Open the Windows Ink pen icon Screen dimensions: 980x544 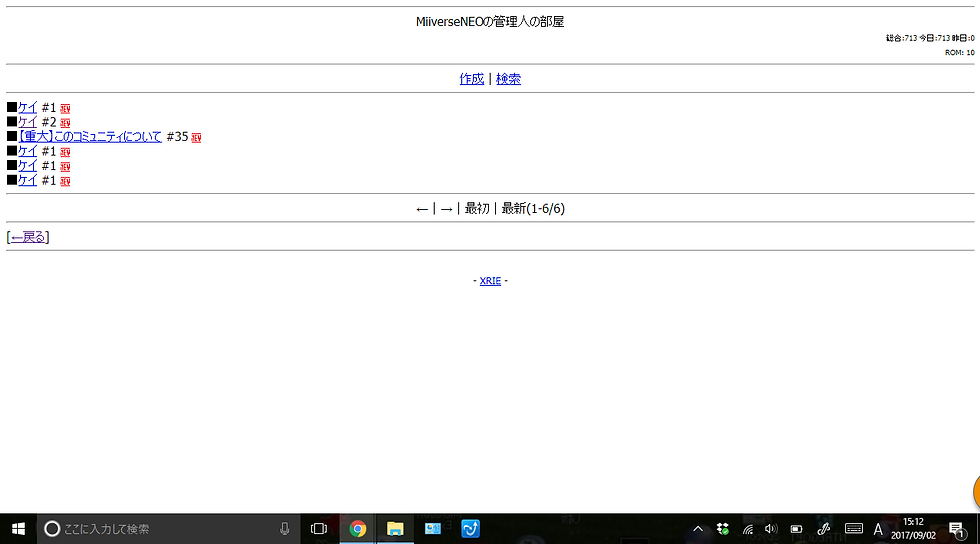[x=823, y=529]
